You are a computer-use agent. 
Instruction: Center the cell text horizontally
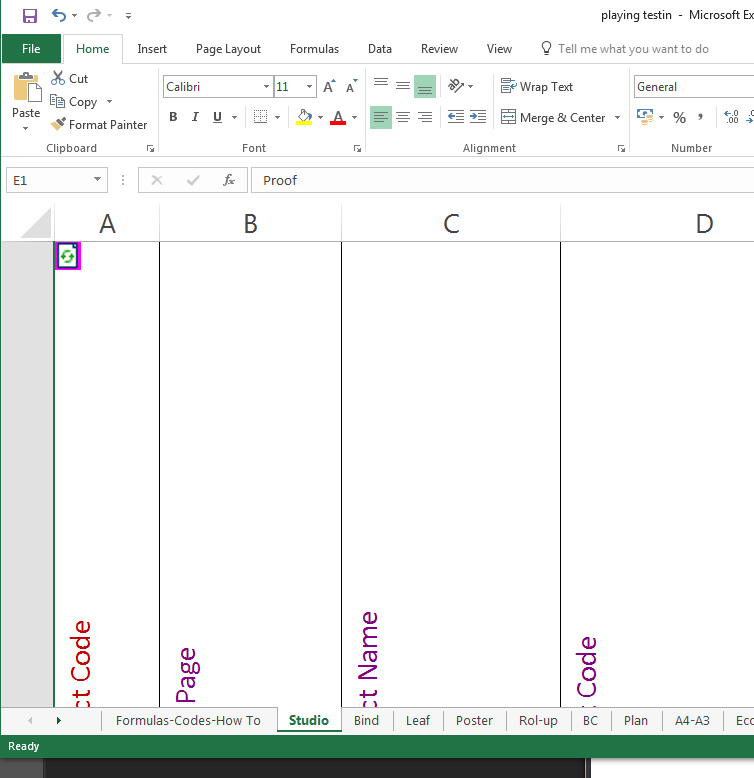coord(403,117)
